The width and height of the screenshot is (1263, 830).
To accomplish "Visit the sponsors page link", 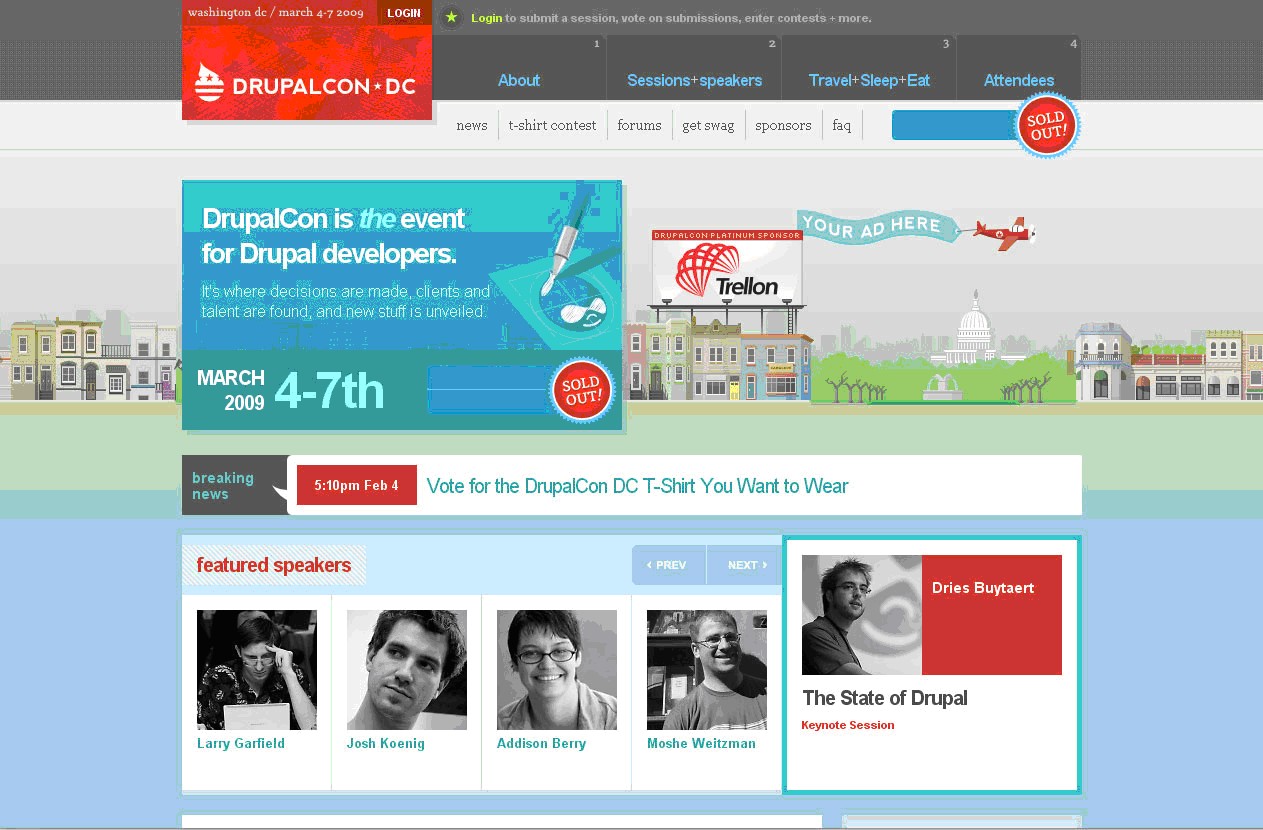I will [x=783, y=125].
